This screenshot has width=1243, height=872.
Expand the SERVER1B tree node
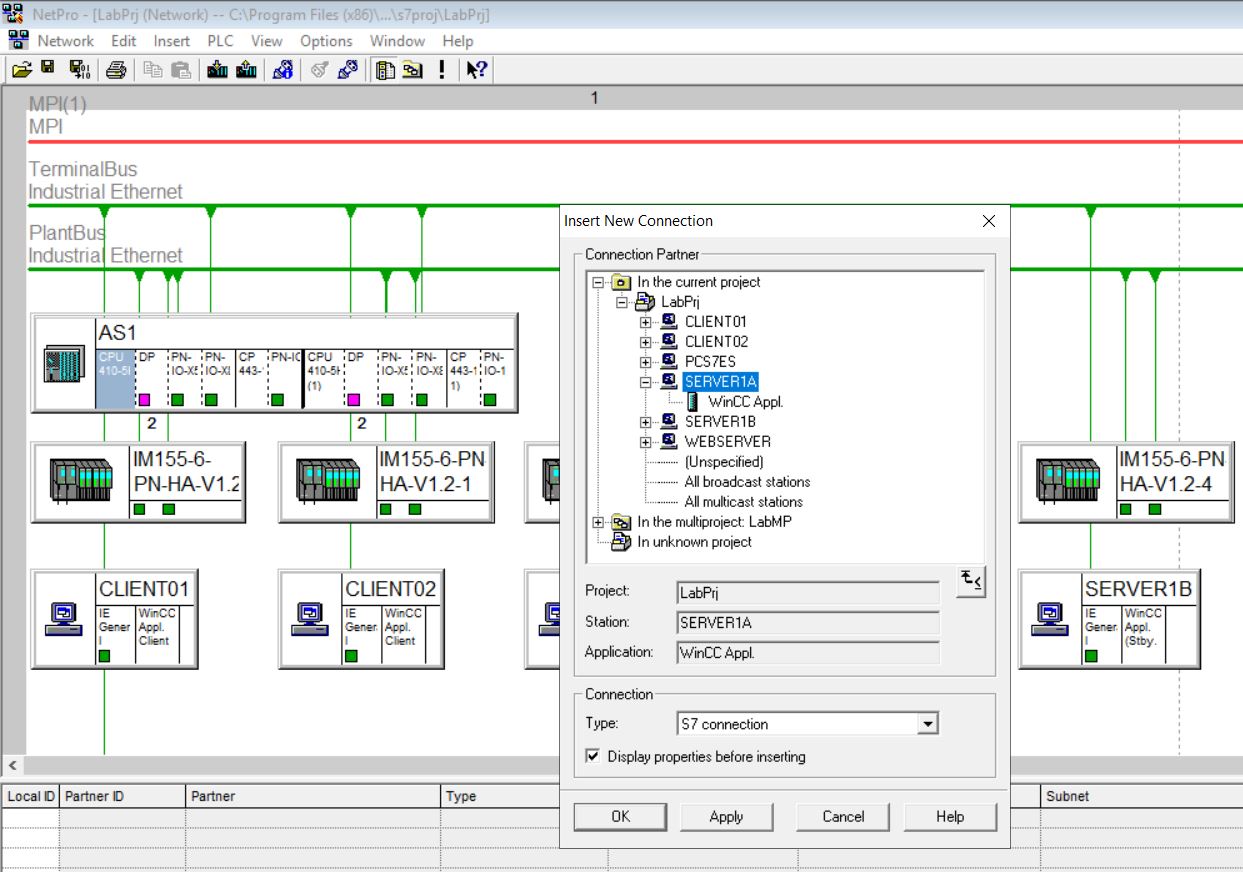coord(646,422)
